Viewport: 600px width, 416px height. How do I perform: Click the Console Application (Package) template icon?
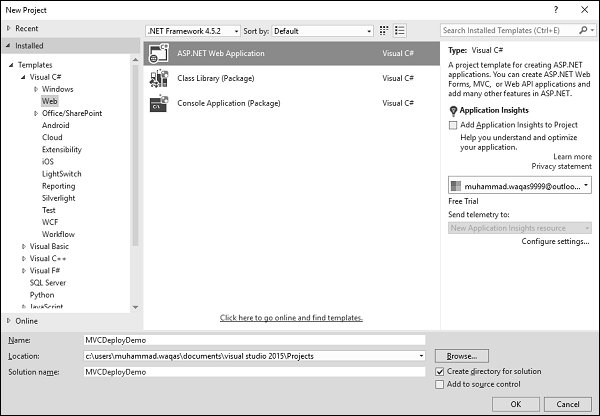[x=159, y=103]
